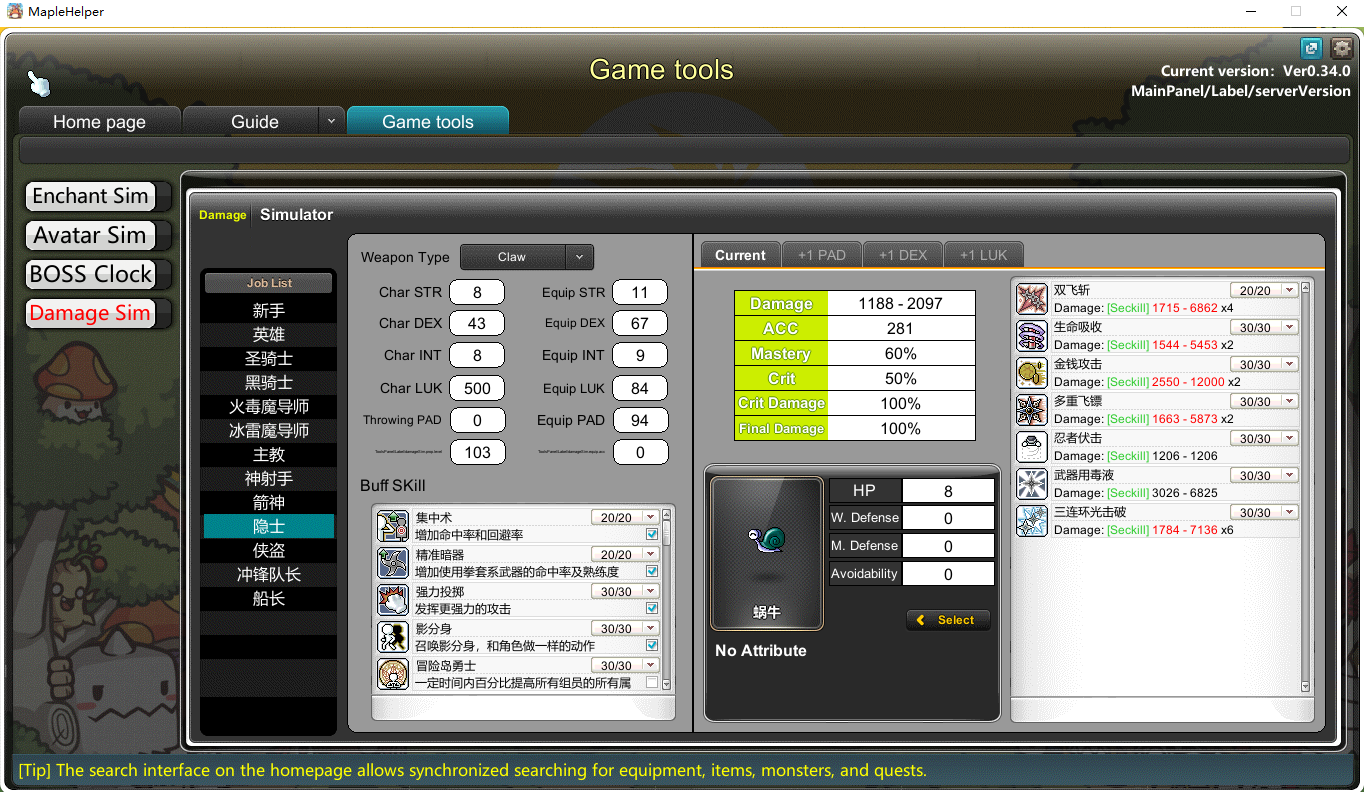
Task: Toggle the 集中术 buff checkbox
Action: pos(652,535)
